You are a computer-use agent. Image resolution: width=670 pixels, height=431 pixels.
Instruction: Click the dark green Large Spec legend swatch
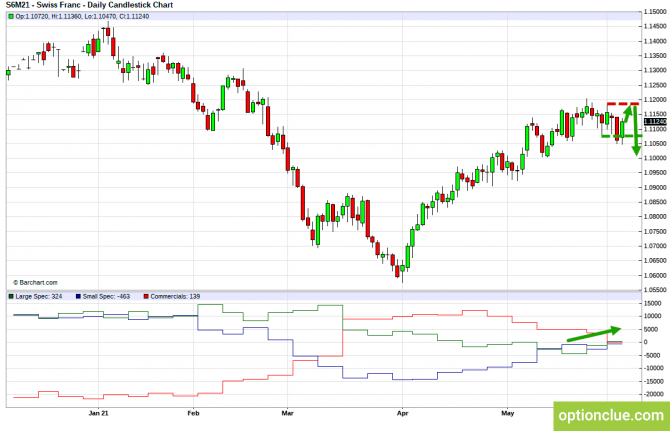[x=12, y=296]
